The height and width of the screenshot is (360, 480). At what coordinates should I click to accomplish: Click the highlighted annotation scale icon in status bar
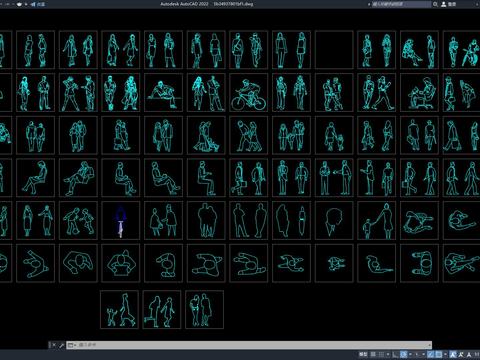coord(453,354)
